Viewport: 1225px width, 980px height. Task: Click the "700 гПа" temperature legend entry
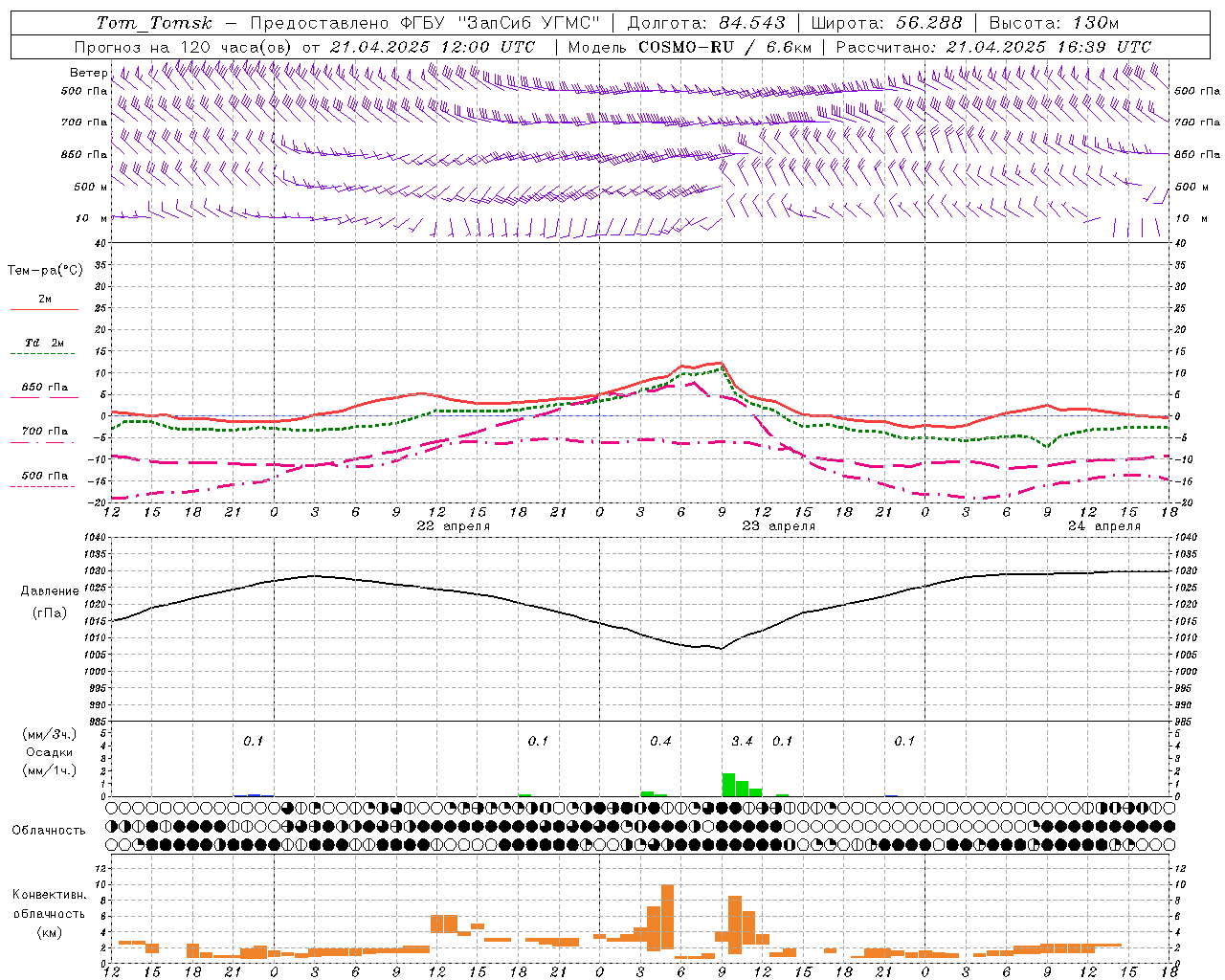click(44, 434)
